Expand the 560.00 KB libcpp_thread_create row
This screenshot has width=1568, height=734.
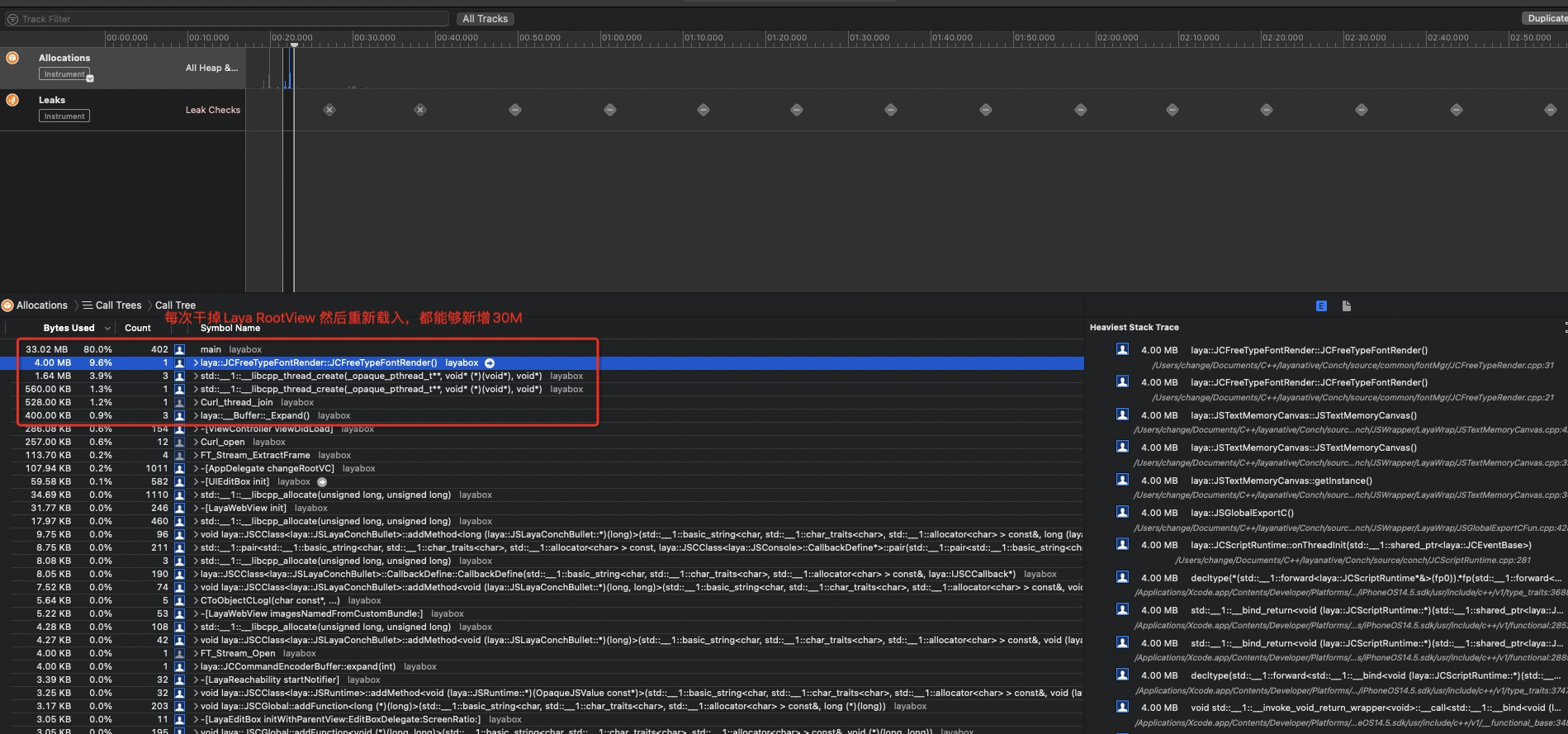pyautogui.click(x=196, y=389)
